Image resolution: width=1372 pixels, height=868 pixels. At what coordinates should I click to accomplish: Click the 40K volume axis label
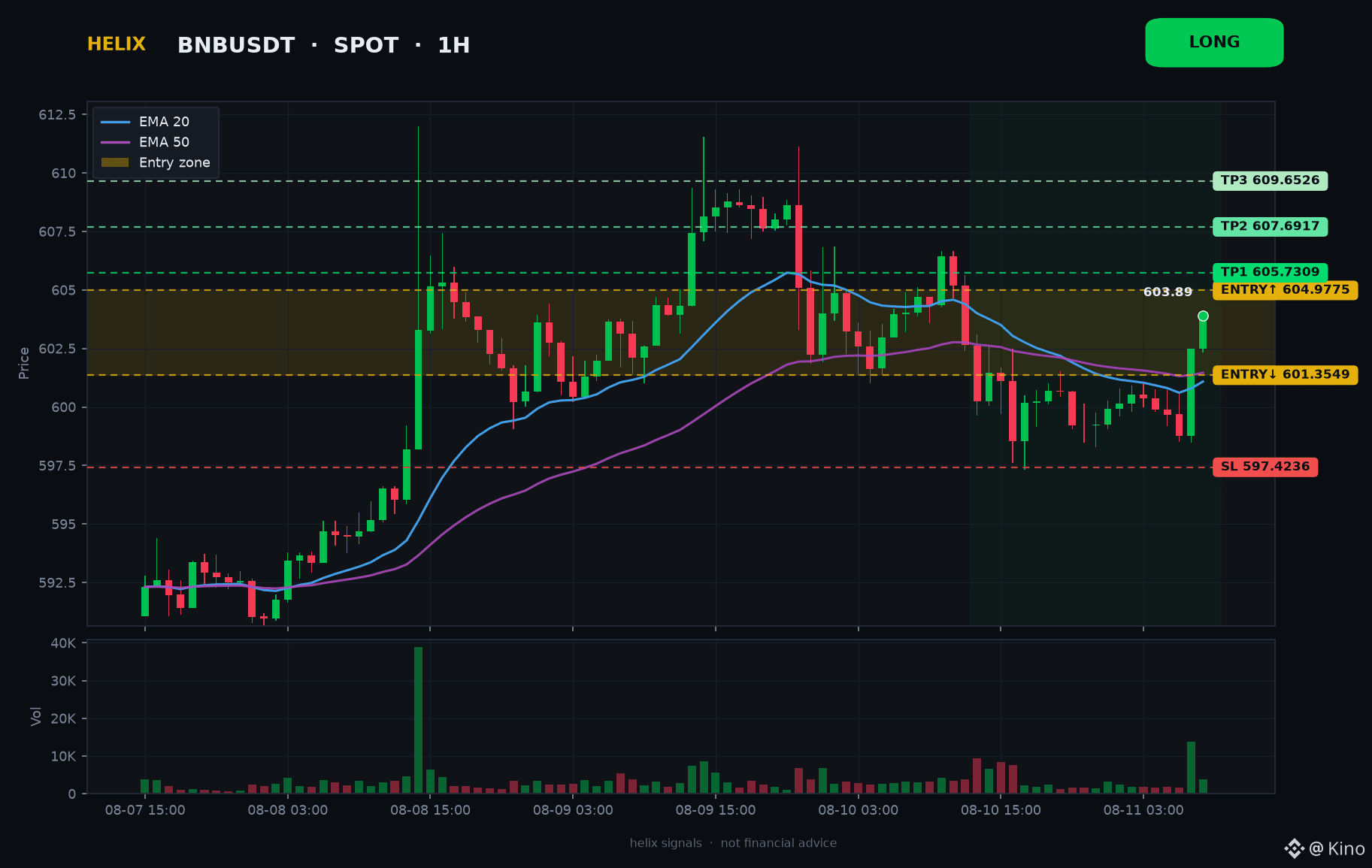click(63, 643)
